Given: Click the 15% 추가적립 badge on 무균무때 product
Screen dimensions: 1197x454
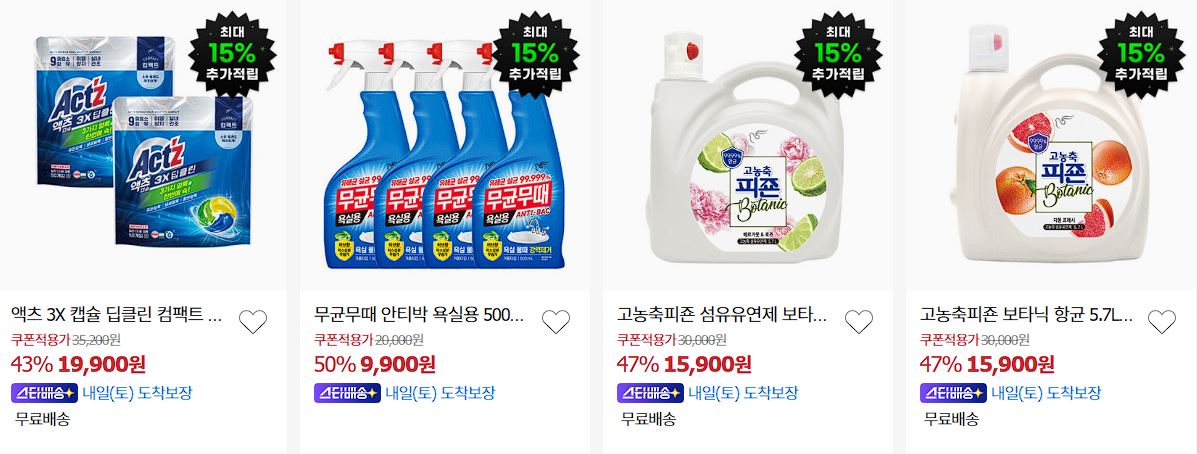Looking at the screenshot, I should 536,53.
